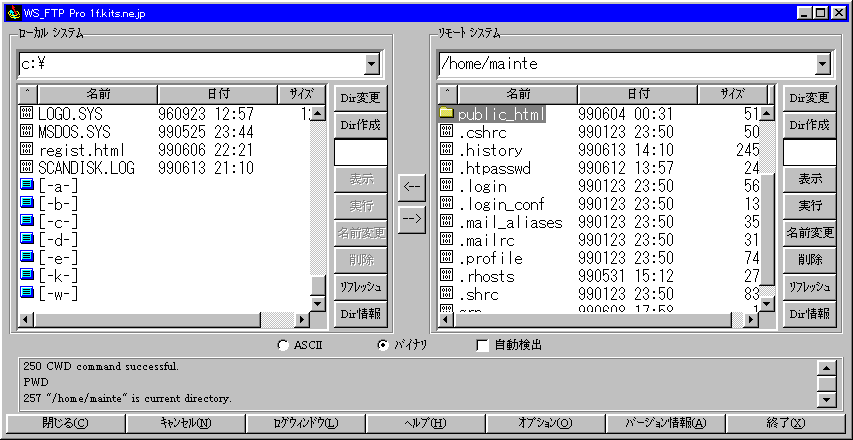
Task: Click the キャンセル(N) button
Action: click(186, 423)
